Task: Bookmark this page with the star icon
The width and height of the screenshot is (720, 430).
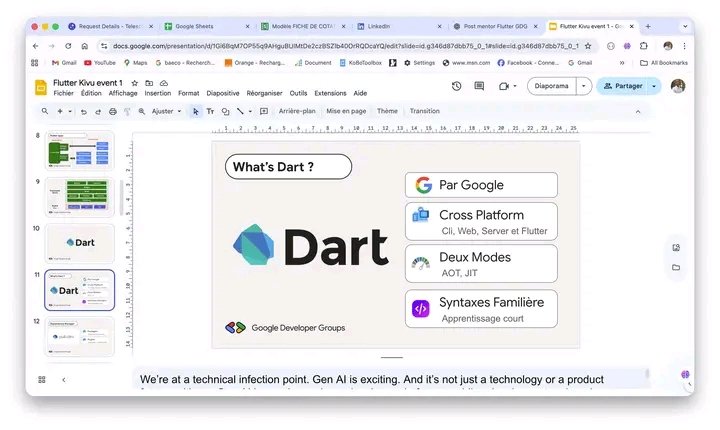Action: (x=588, y=46)
